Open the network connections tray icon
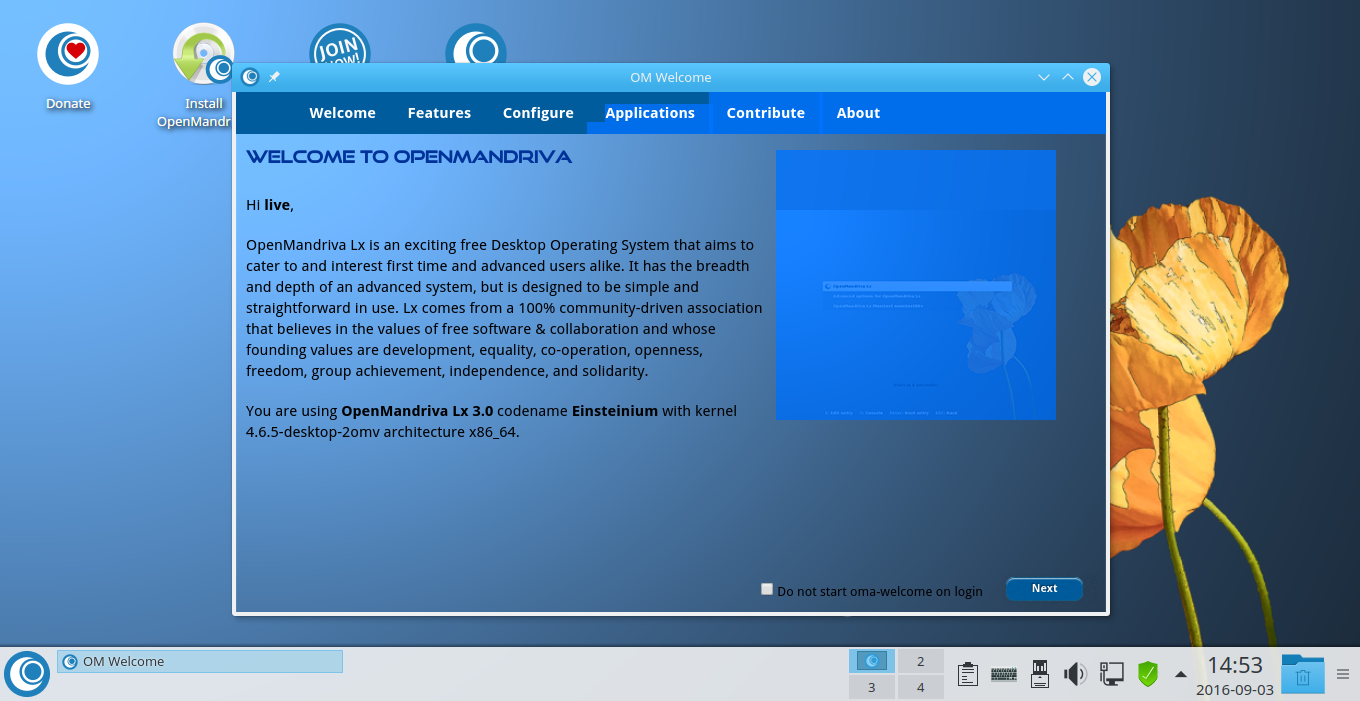The width and height of the screenshot is (1360, 701). (1111, 674)
